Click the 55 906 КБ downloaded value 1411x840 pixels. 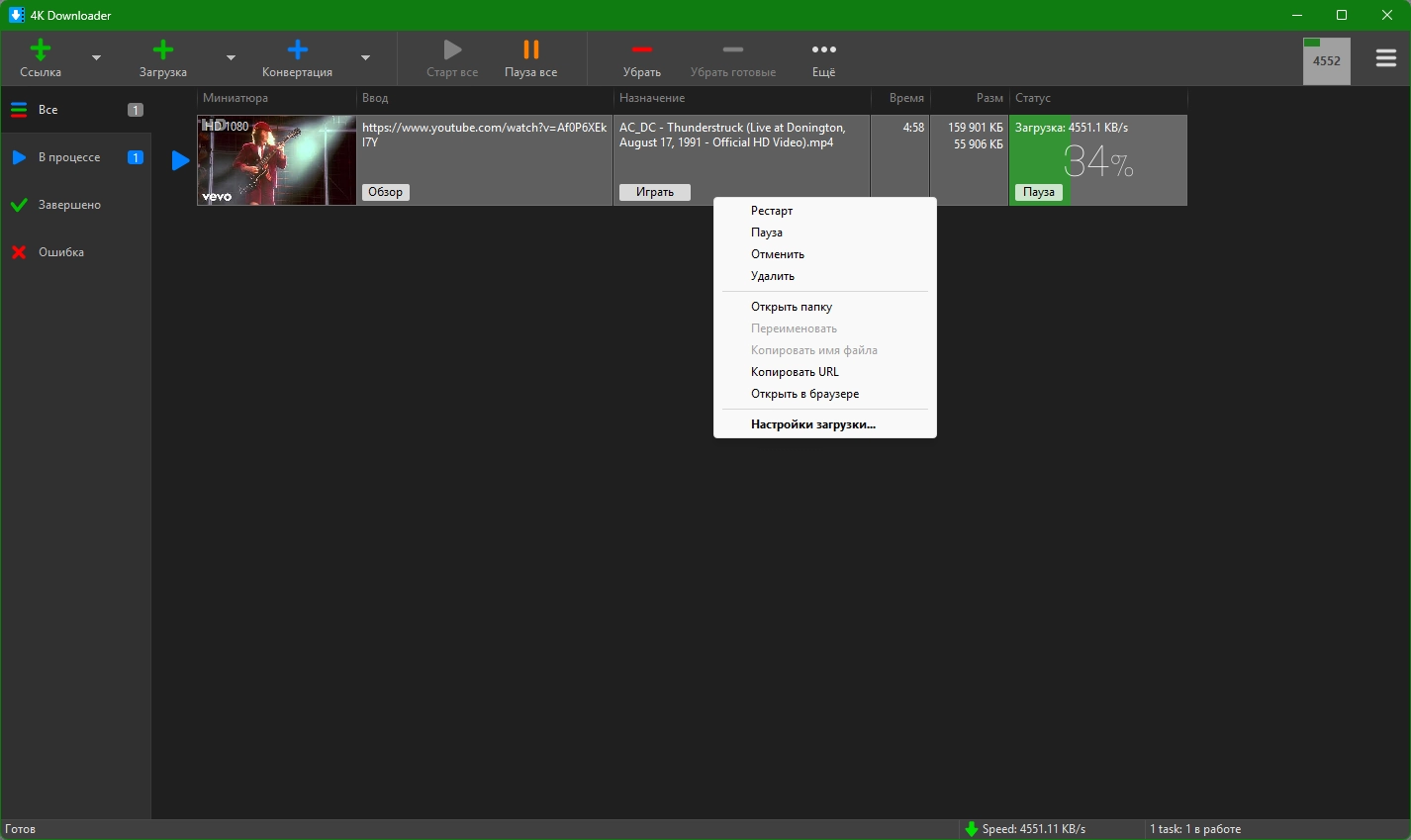coord(979,144)
